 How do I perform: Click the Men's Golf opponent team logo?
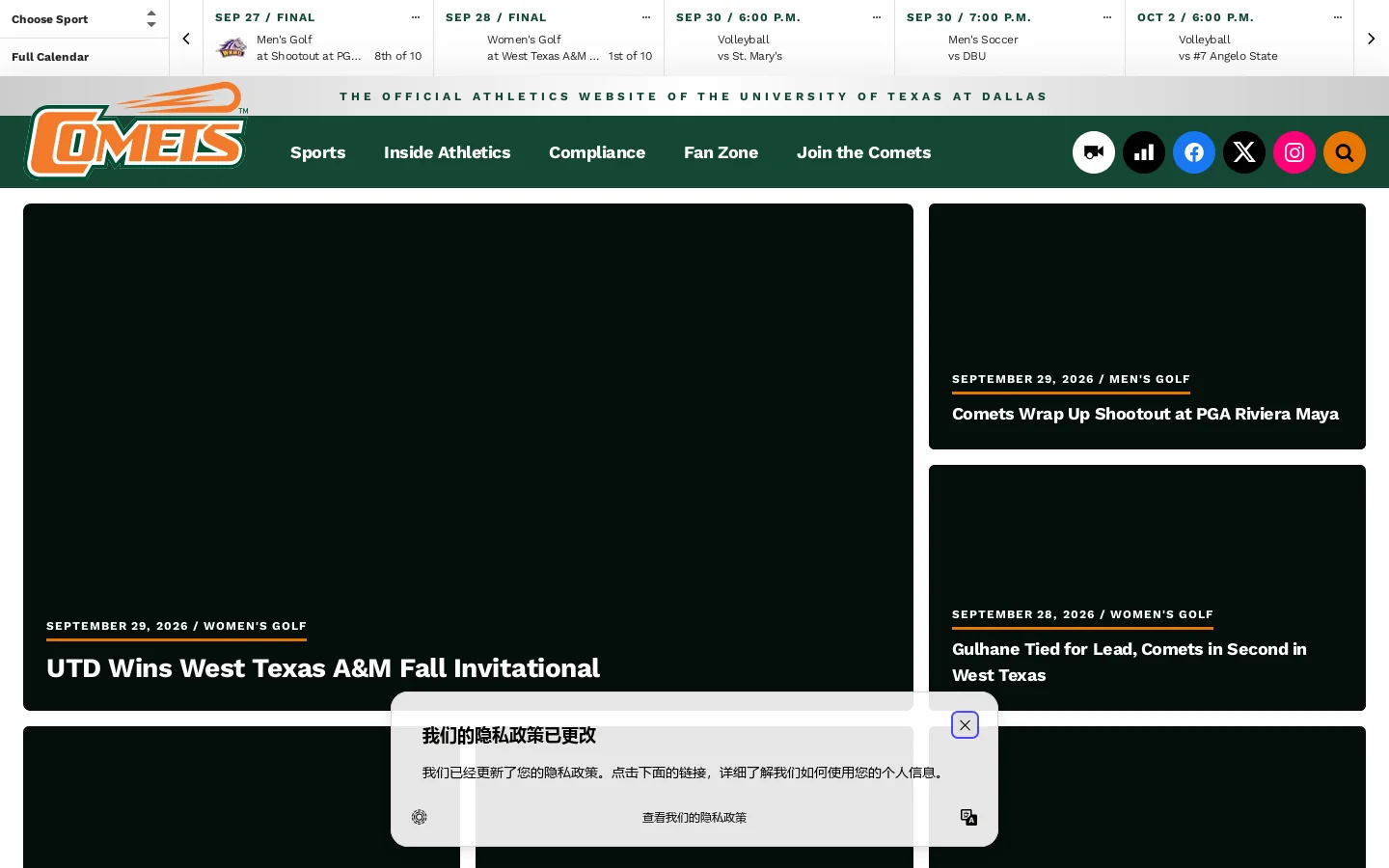pyautogui.click(x=231, y=47)
